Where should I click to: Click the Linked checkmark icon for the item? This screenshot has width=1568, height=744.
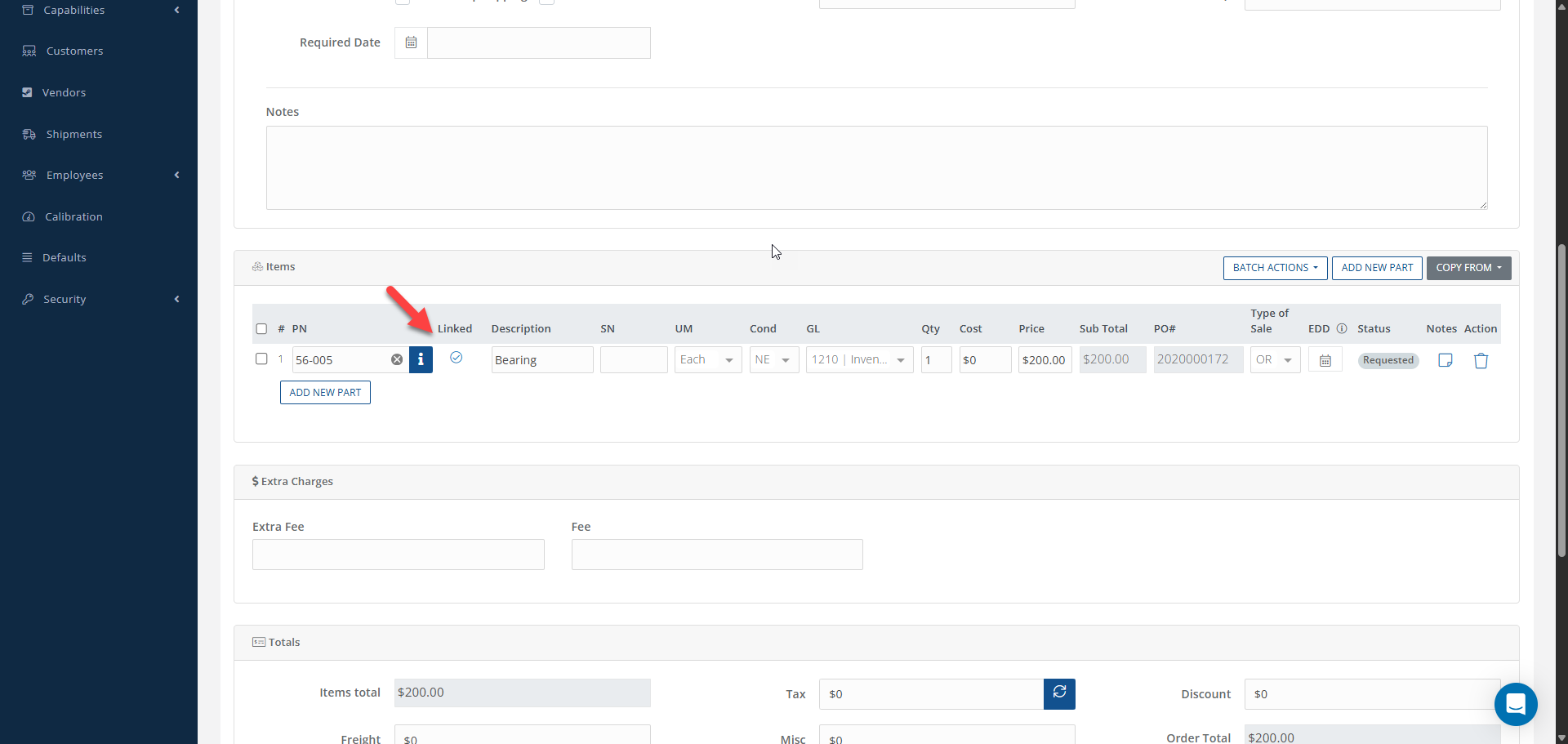457,358
